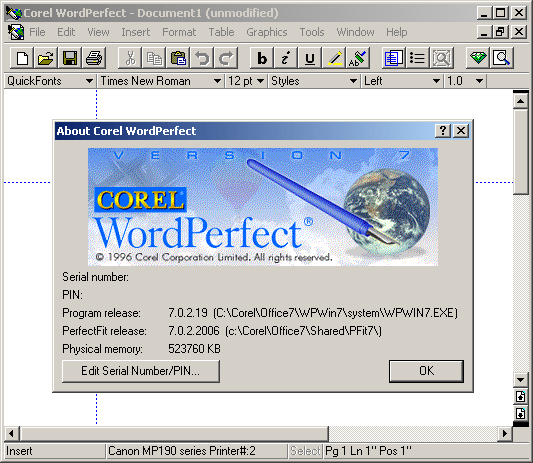Image resolution: width=533 pixels, height=463 pixels.
Task: Select the Highlight pen tool
Action: tap(334, 58)
